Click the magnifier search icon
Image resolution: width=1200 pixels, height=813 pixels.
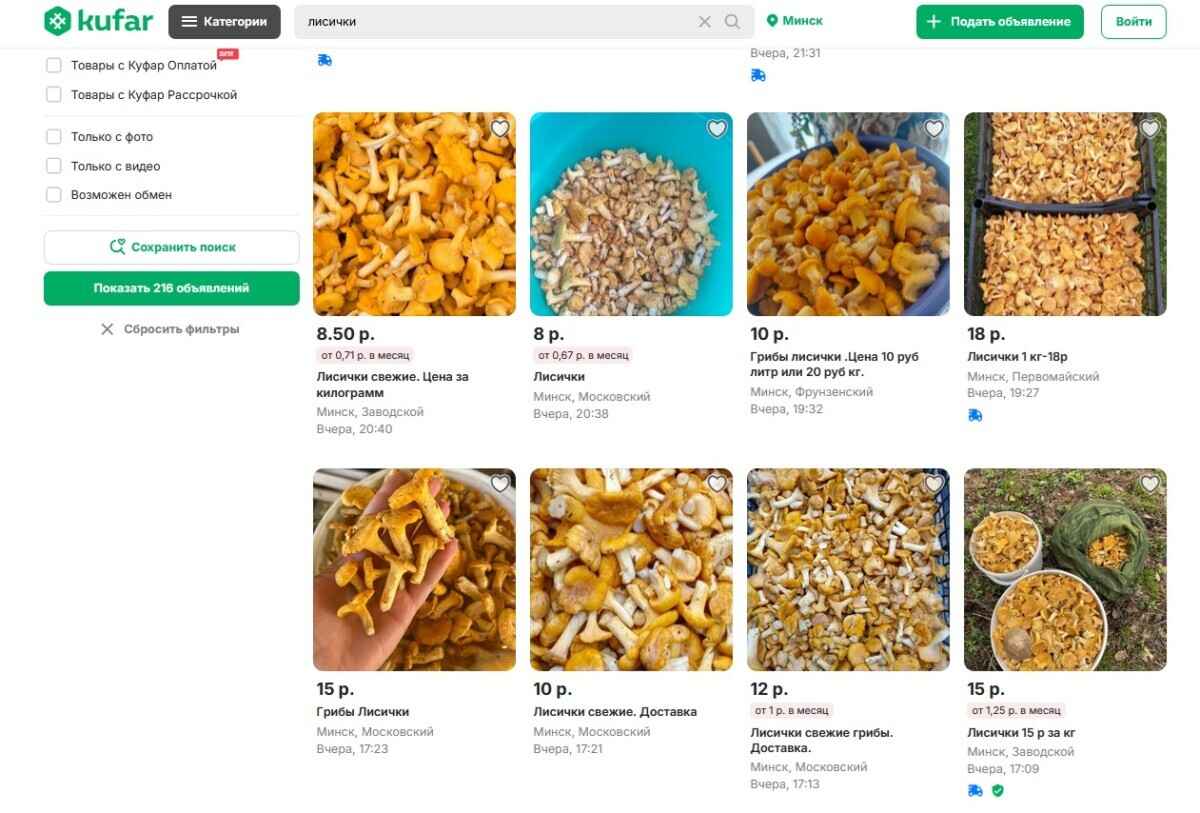pos(732,20)
